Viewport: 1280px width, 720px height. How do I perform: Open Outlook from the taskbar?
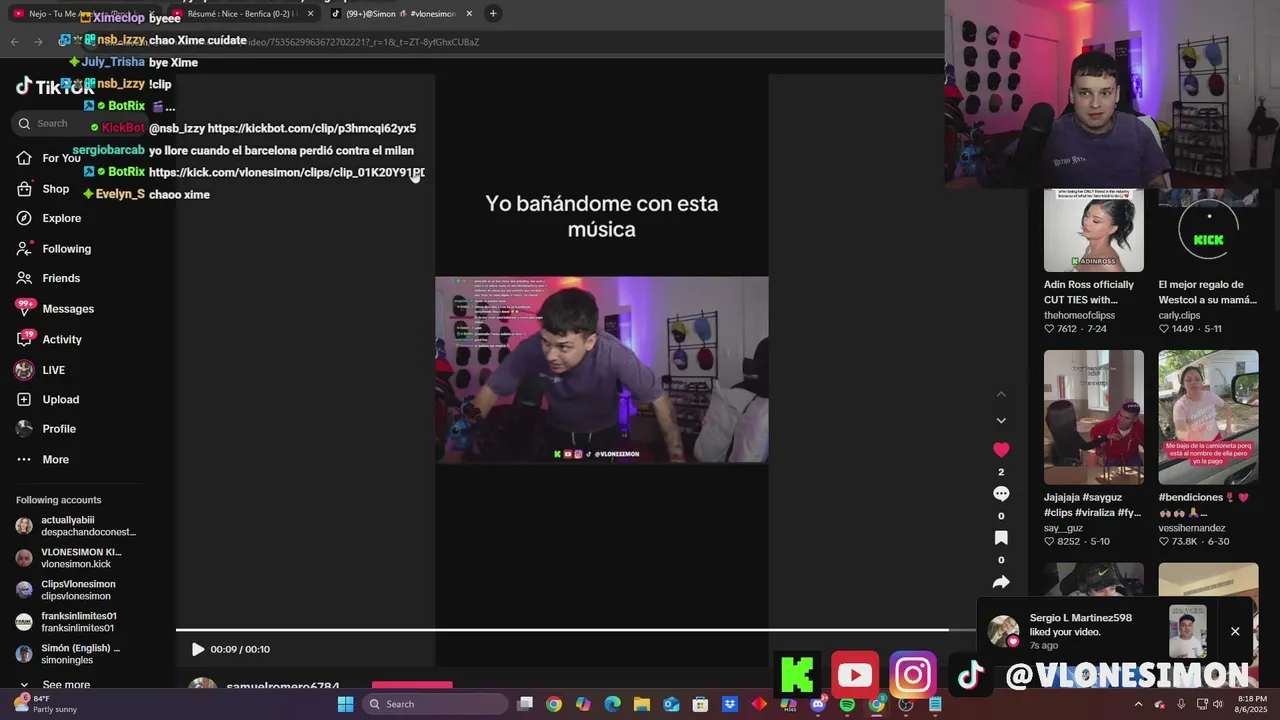[671, 704]
